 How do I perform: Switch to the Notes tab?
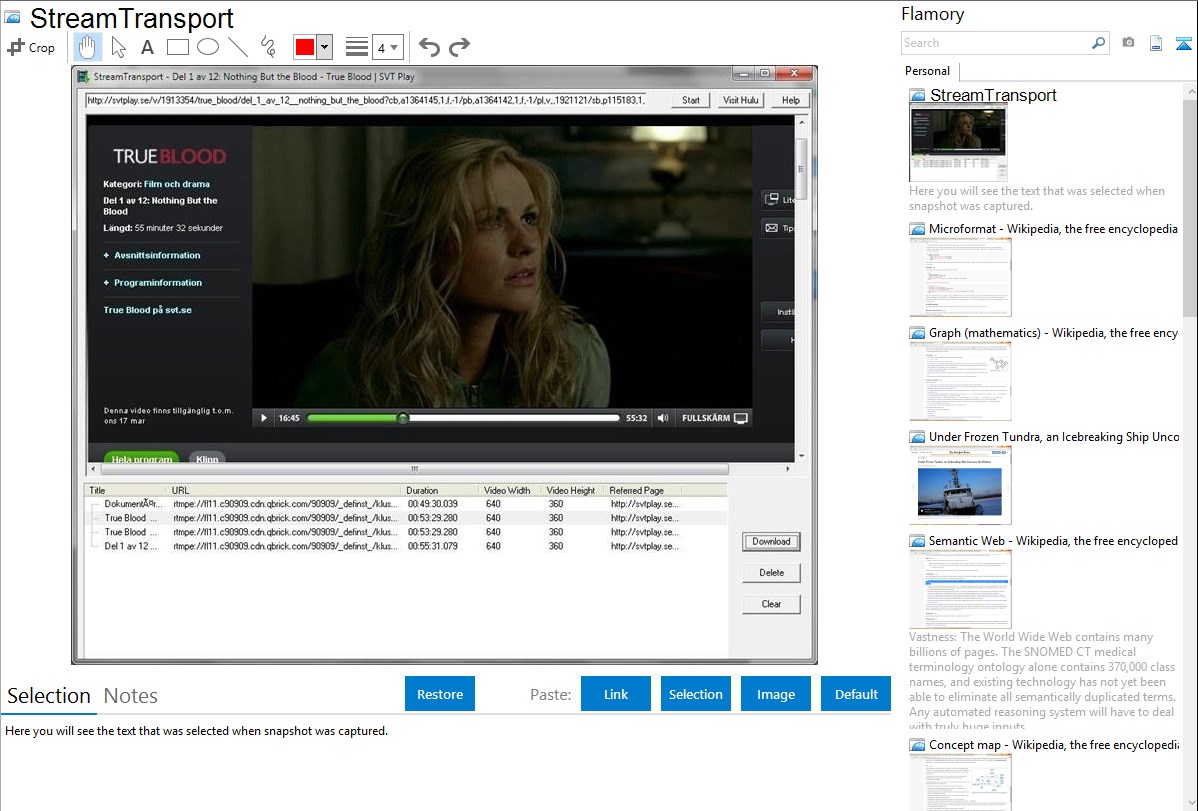130,696
